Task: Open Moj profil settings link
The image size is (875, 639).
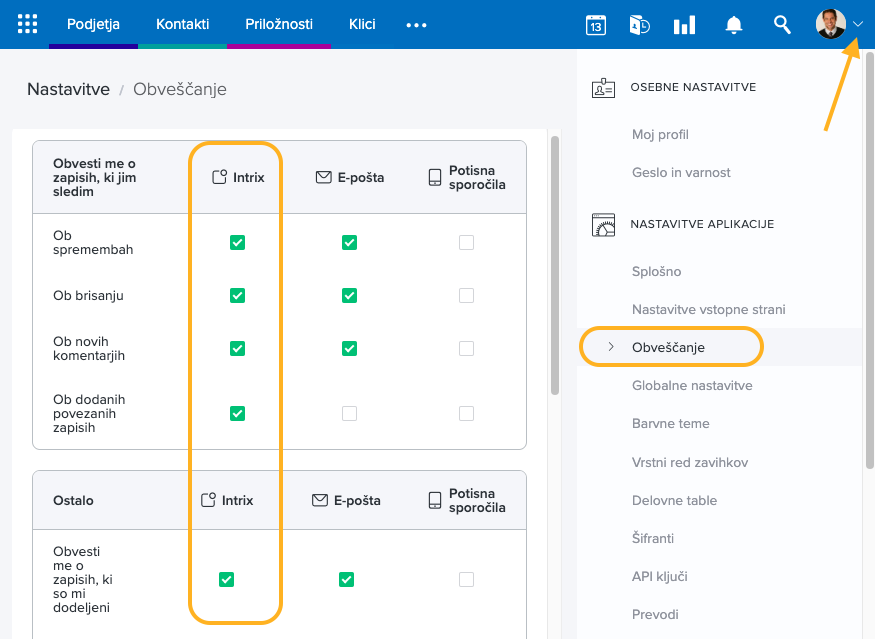Action: tap(660, 134)
